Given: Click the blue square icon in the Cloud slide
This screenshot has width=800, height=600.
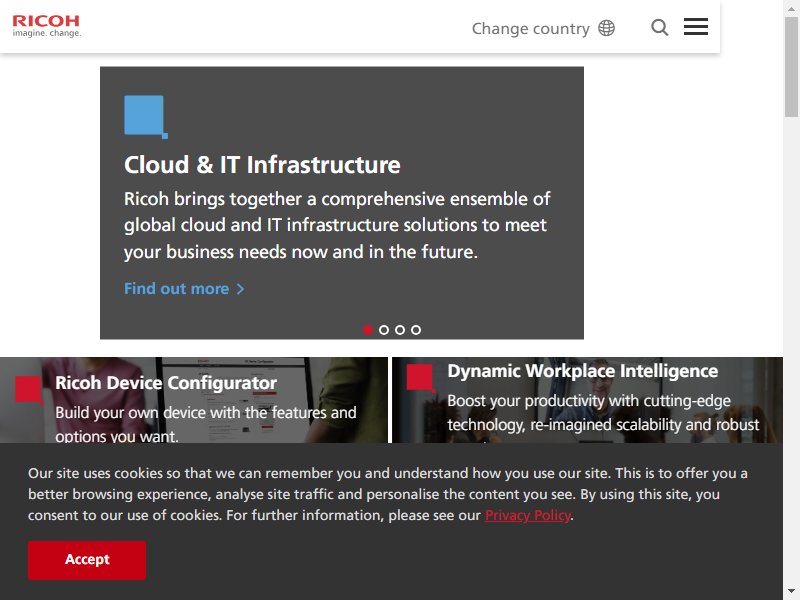Looking at the screenshot, I should coord(146,117).
